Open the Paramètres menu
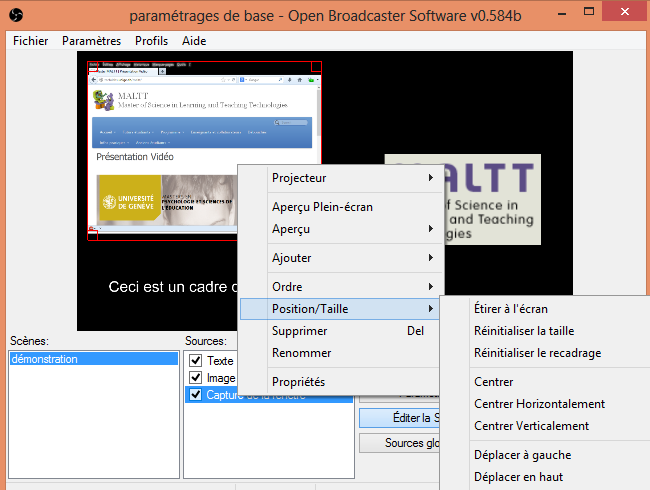650x490 pixels. pyautogui.click(x=91, y=41)
